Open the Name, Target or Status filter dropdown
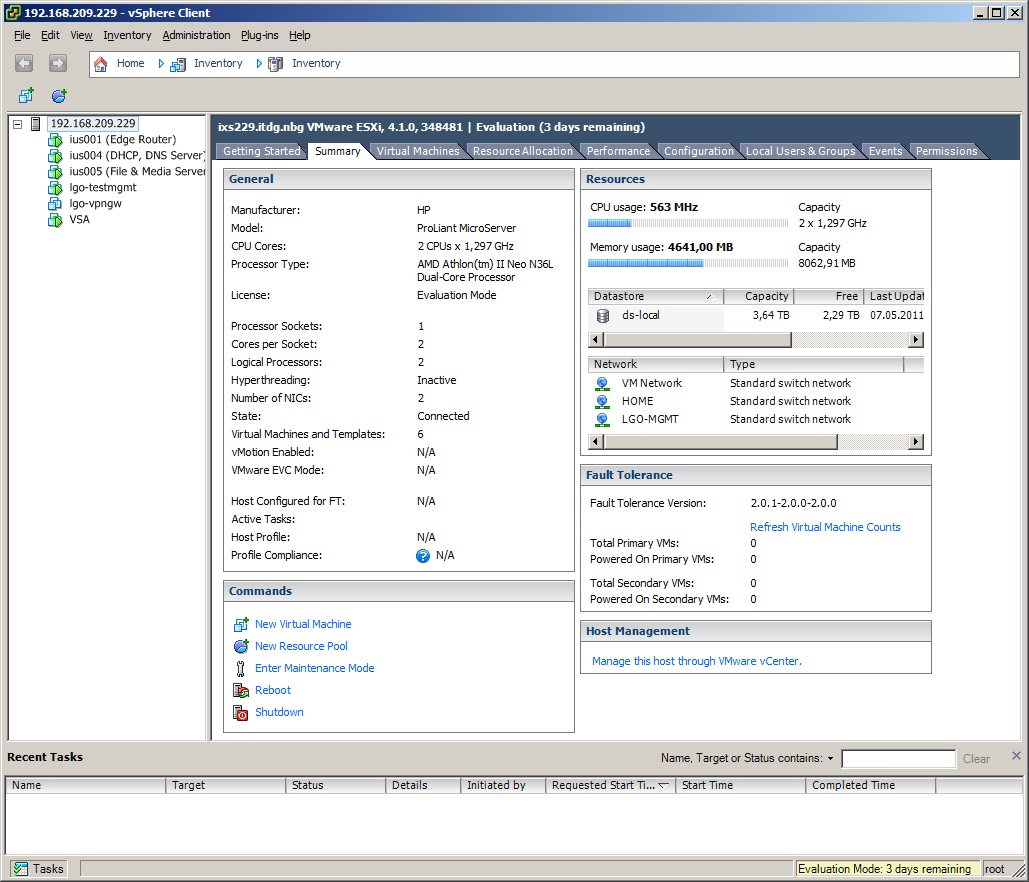Image resolution: width=1029 pixels, height=882 pixels. 830,759
